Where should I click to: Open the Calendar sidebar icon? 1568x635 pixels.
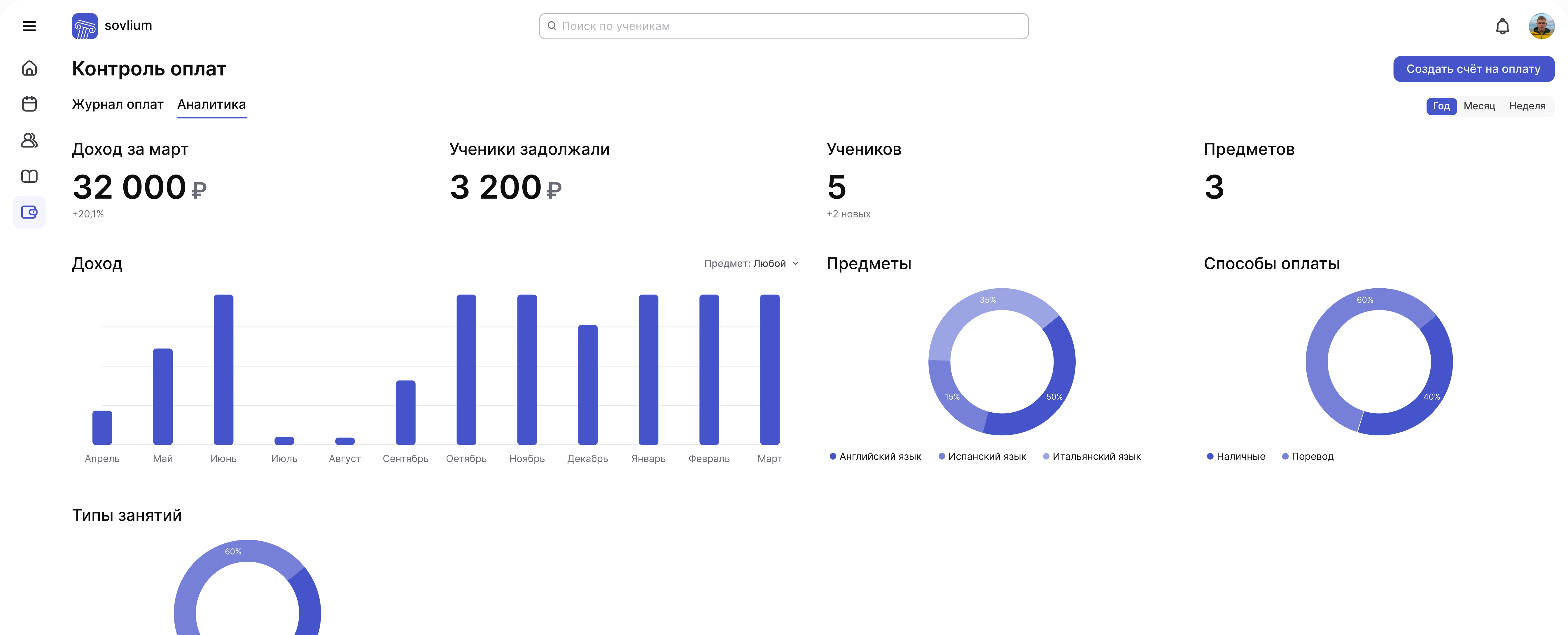click(29, 104)
